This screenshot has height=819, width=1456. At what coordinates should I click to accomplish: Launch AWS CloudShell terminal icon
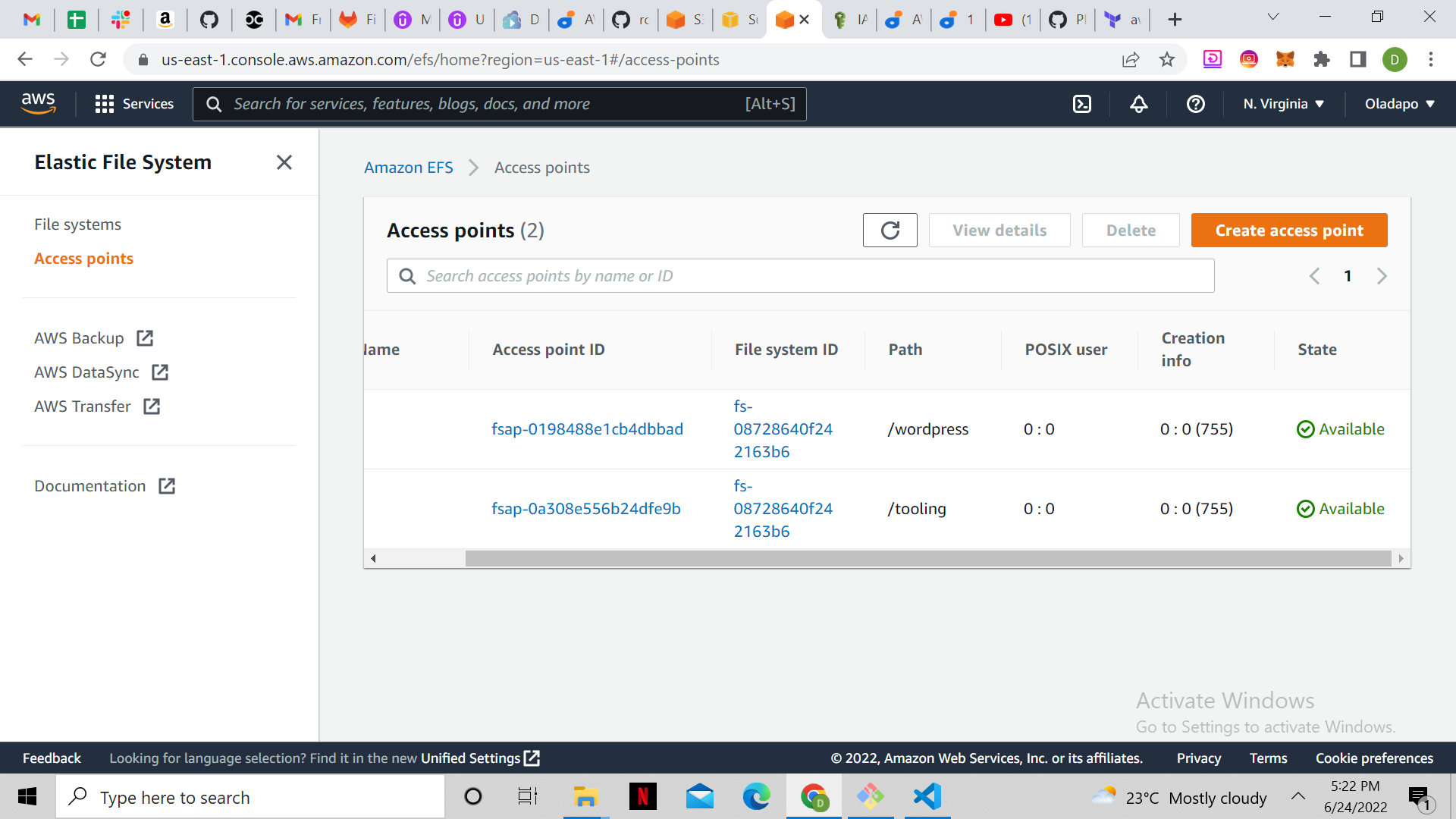1082,104
